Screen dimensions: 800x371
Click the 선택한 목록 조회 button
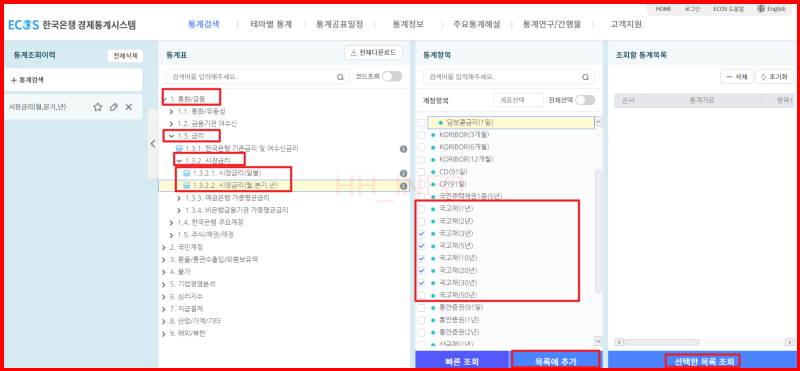coord(704,362)
